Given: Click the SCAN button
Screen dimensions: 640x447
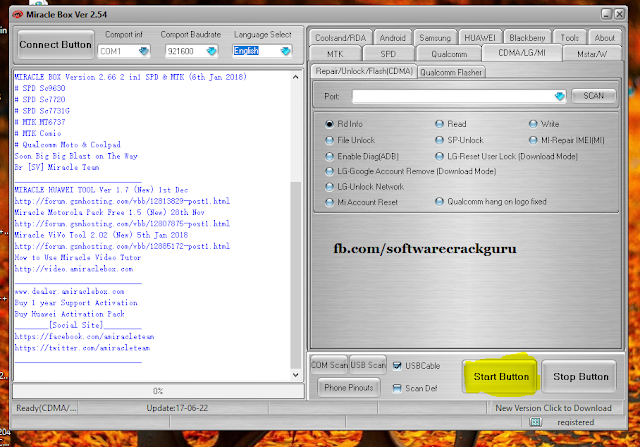Looking at the screenshot, I should [x=593, y=96].
